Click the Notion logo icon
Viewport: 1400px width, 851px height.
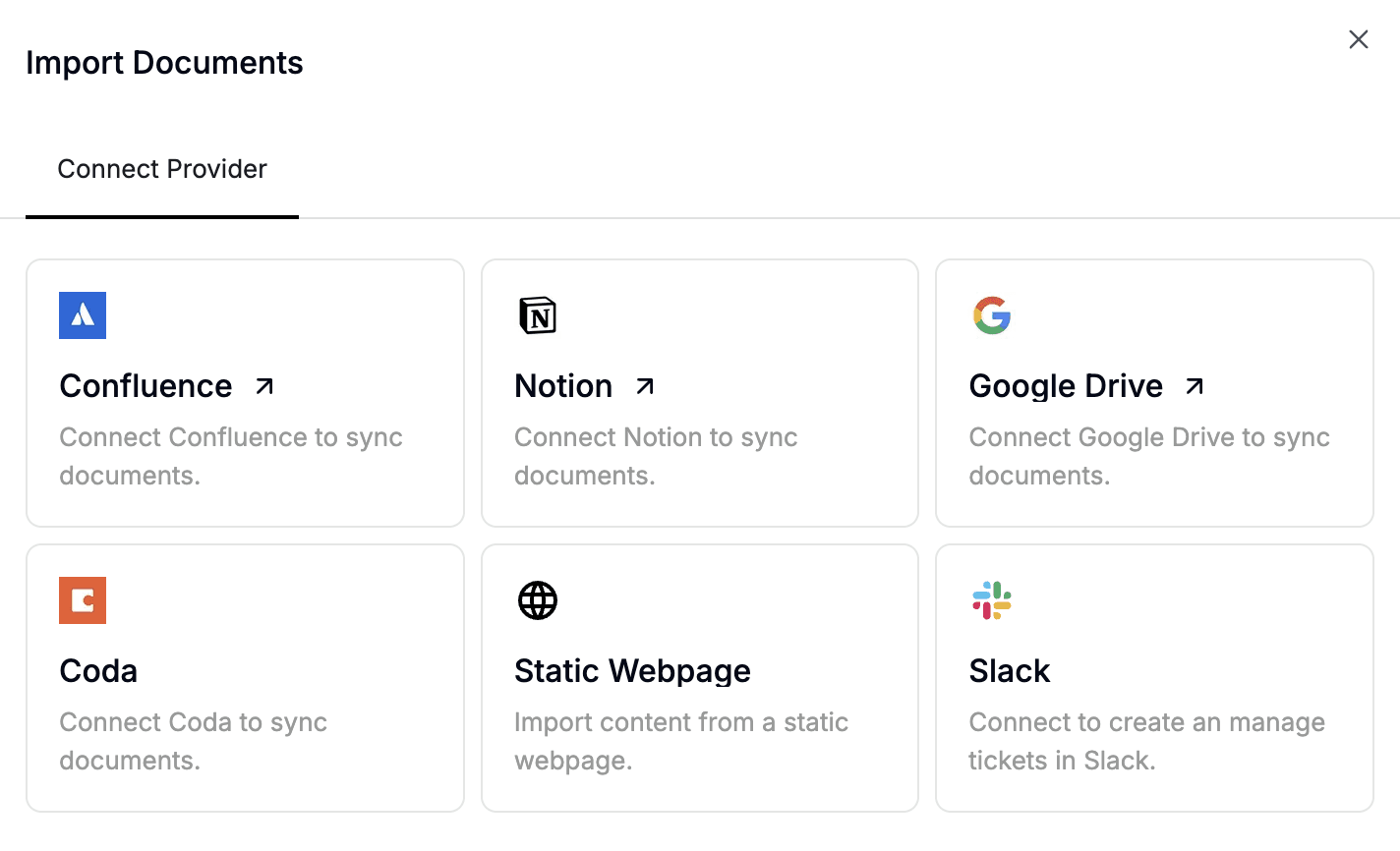pos(538,315)
